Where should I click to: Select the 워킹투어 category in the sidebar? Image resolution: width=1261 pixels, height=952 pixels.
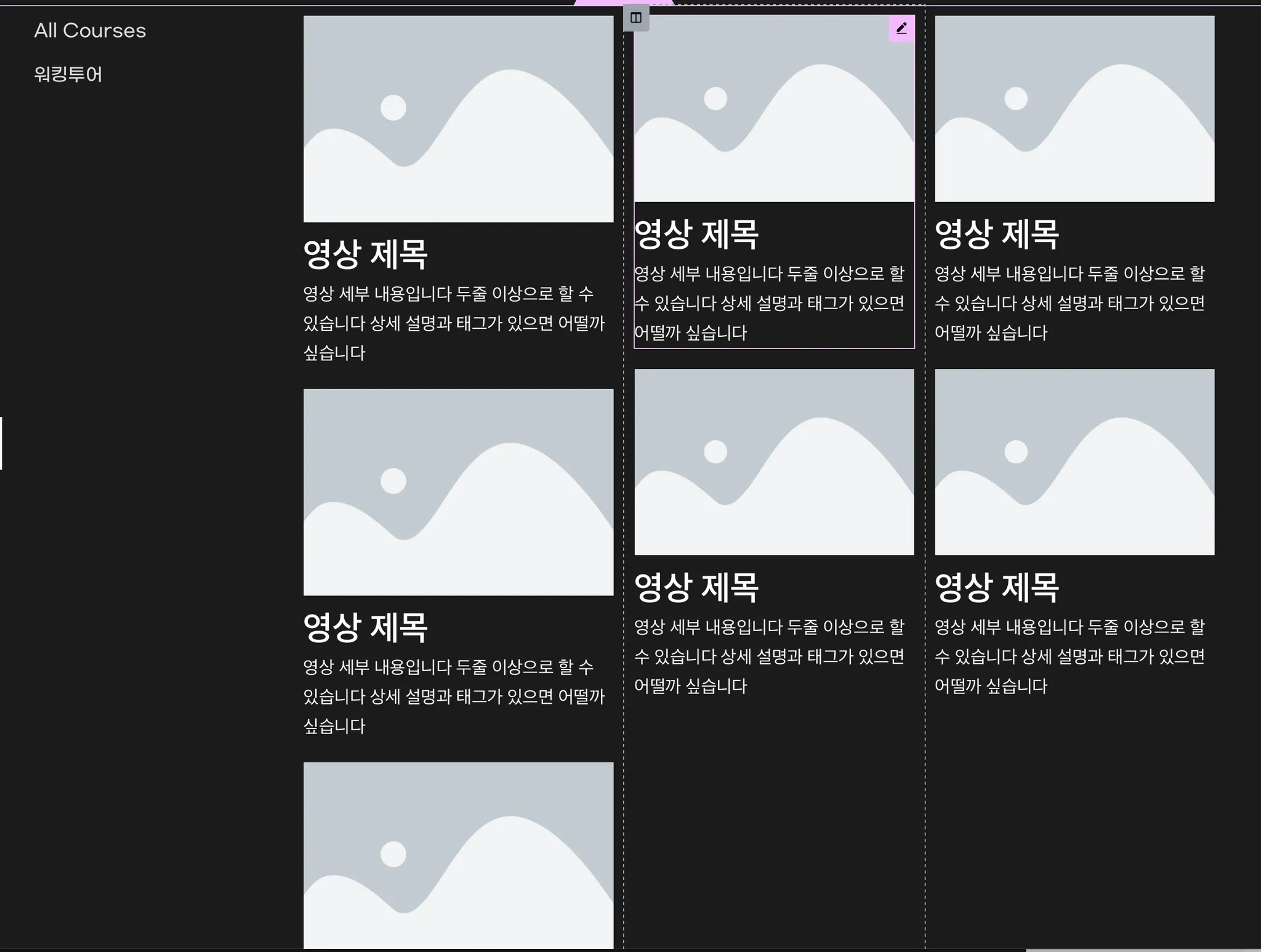coord(68,75)
